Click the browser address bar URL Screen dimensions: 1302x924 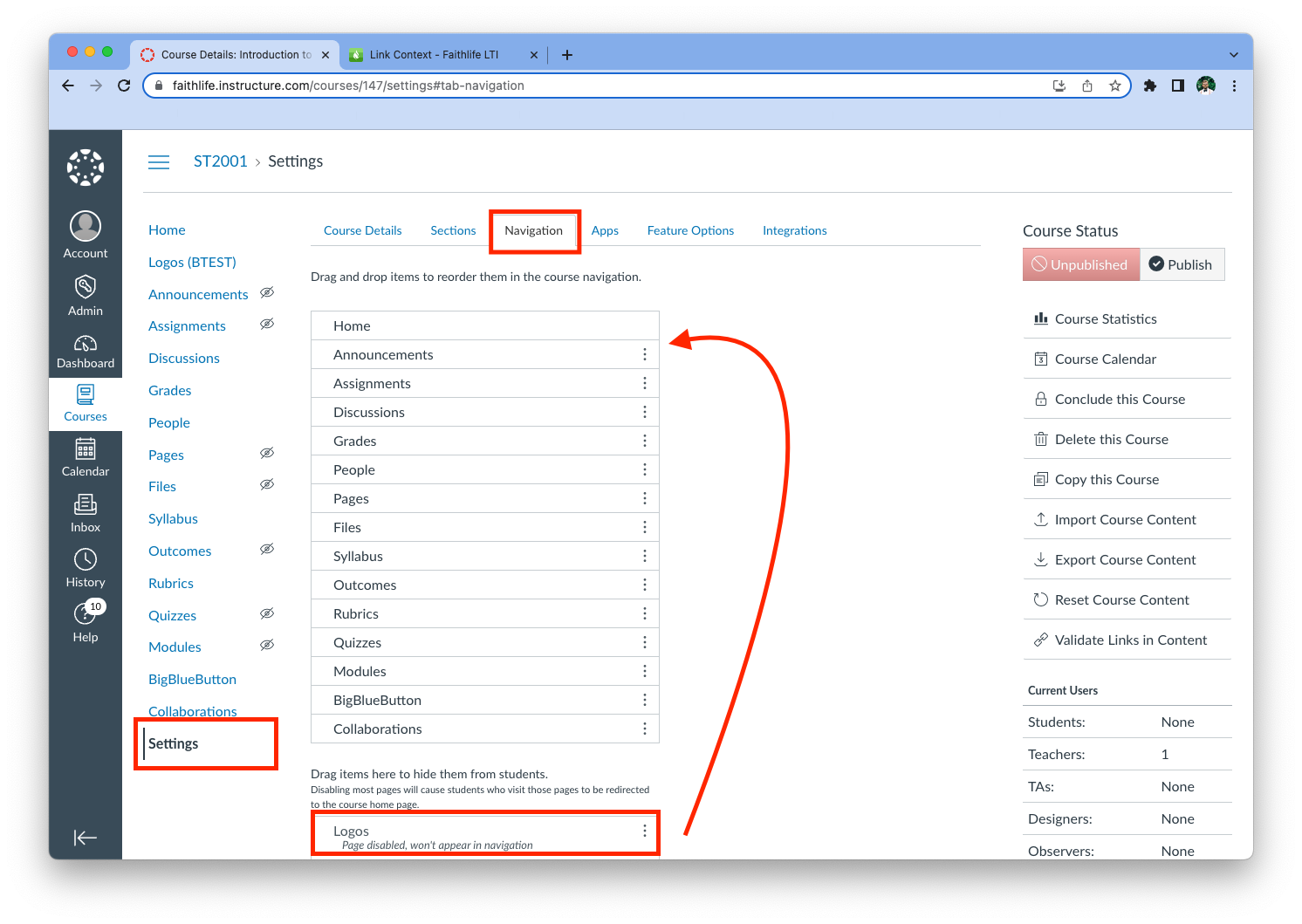pyautogui.click(x=348, y=86)
